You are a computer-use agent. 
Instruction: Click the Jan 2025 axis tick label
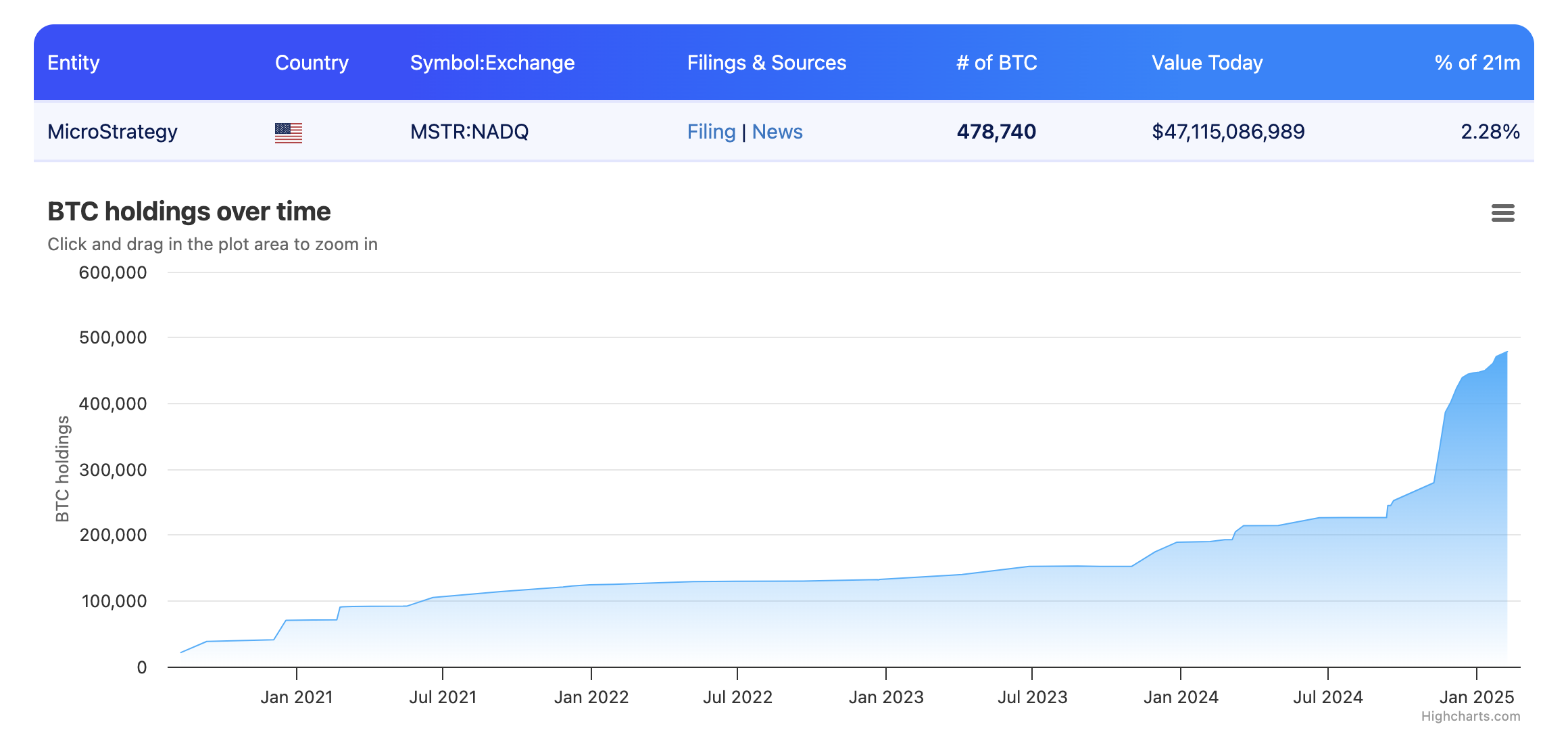[x=1477, y=697]
